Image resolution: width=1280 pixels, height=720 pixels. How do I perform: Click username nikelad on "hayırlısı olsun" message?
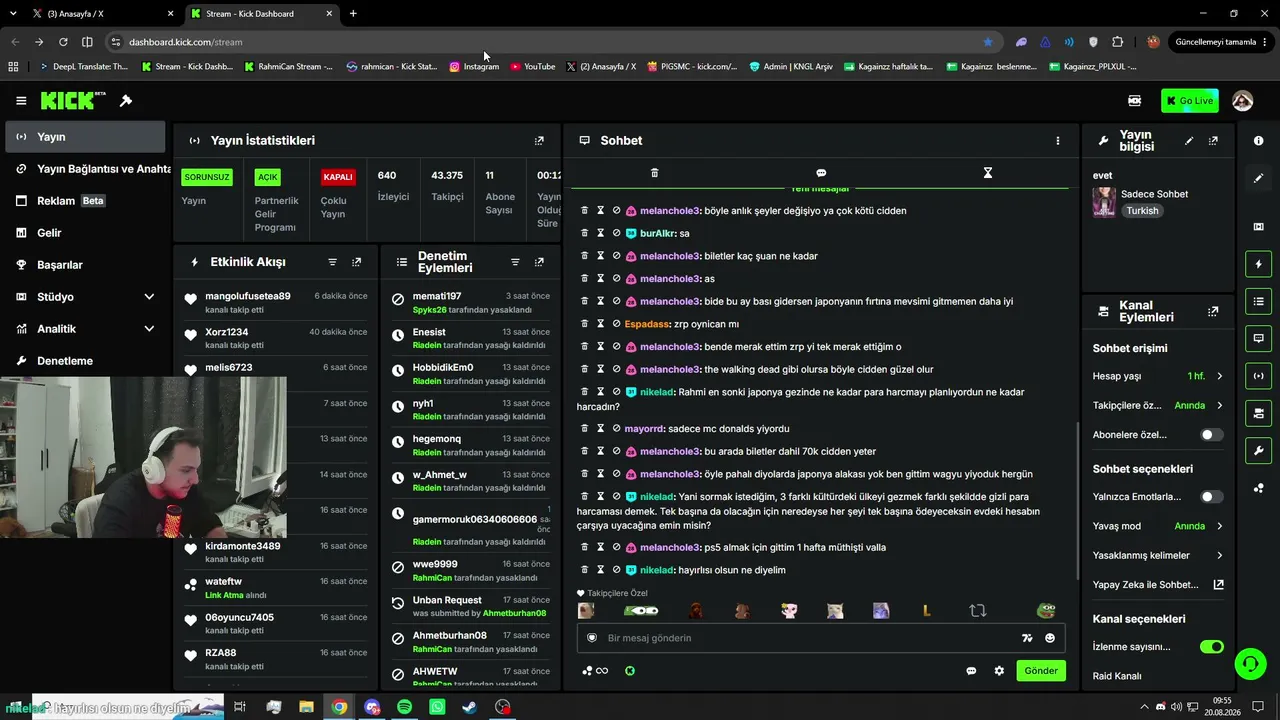(x=656, y=570)
